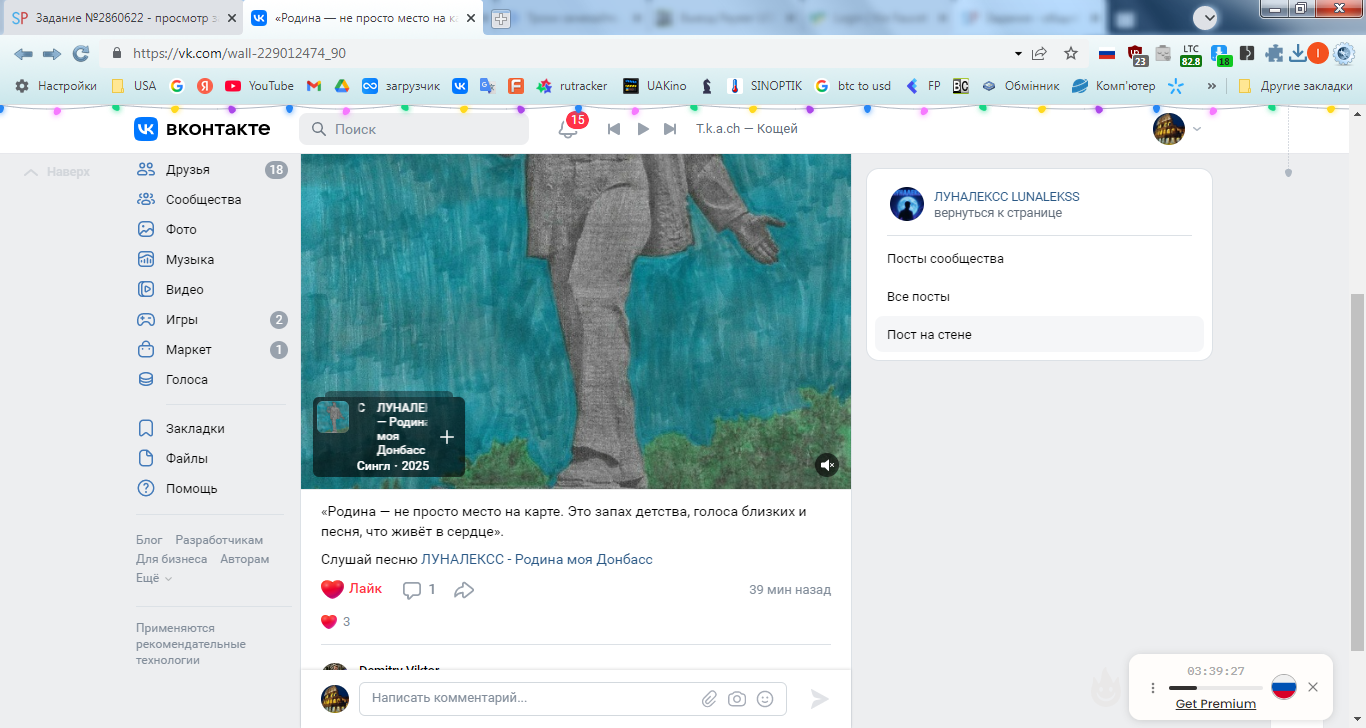Focus the Поиск search field
This screenshot has height=728, width=1366.
point(414,129)
